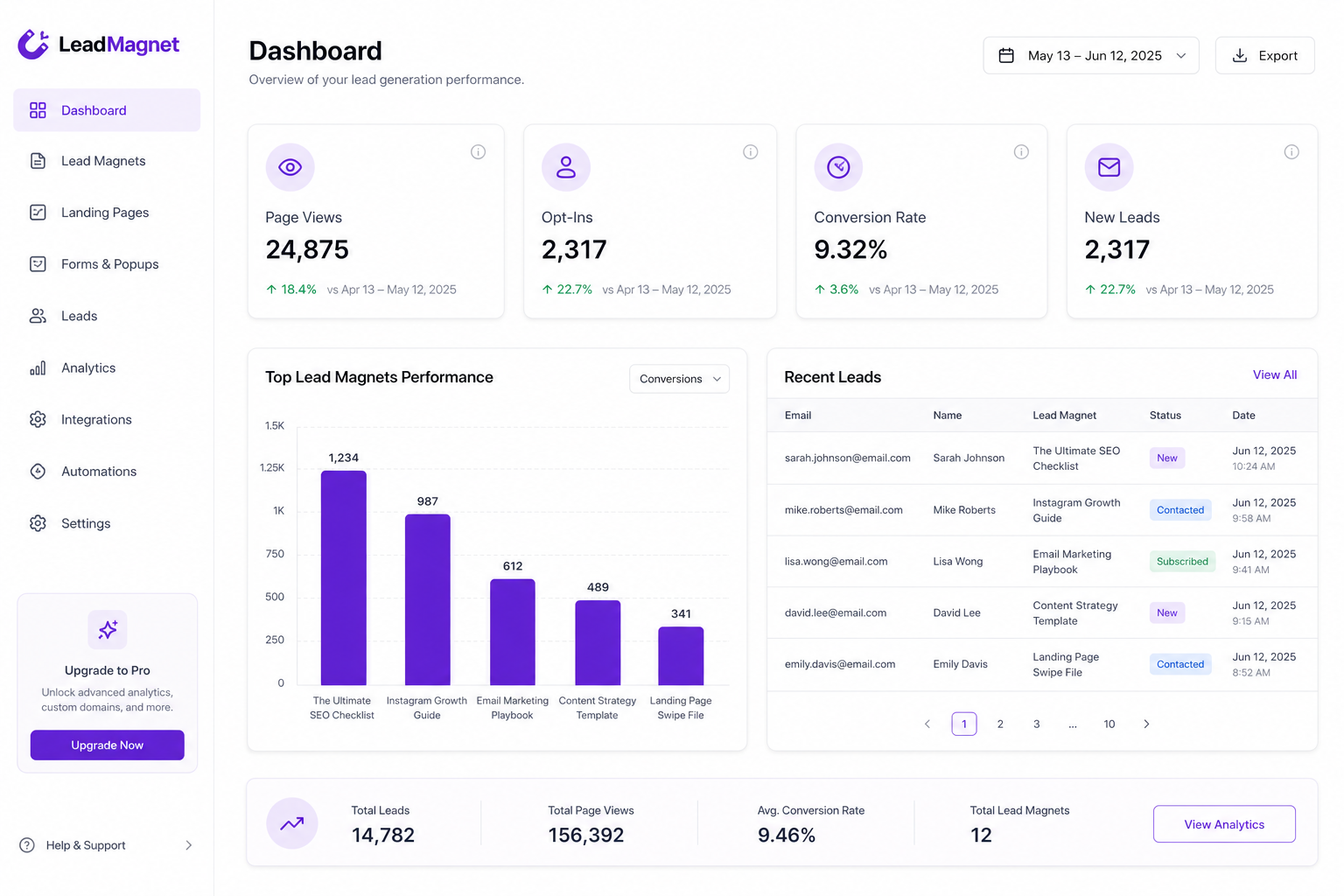Click the Lead Magnets document icon
1344x896 pixels.
pyautogui.click(x=38, y=161)
